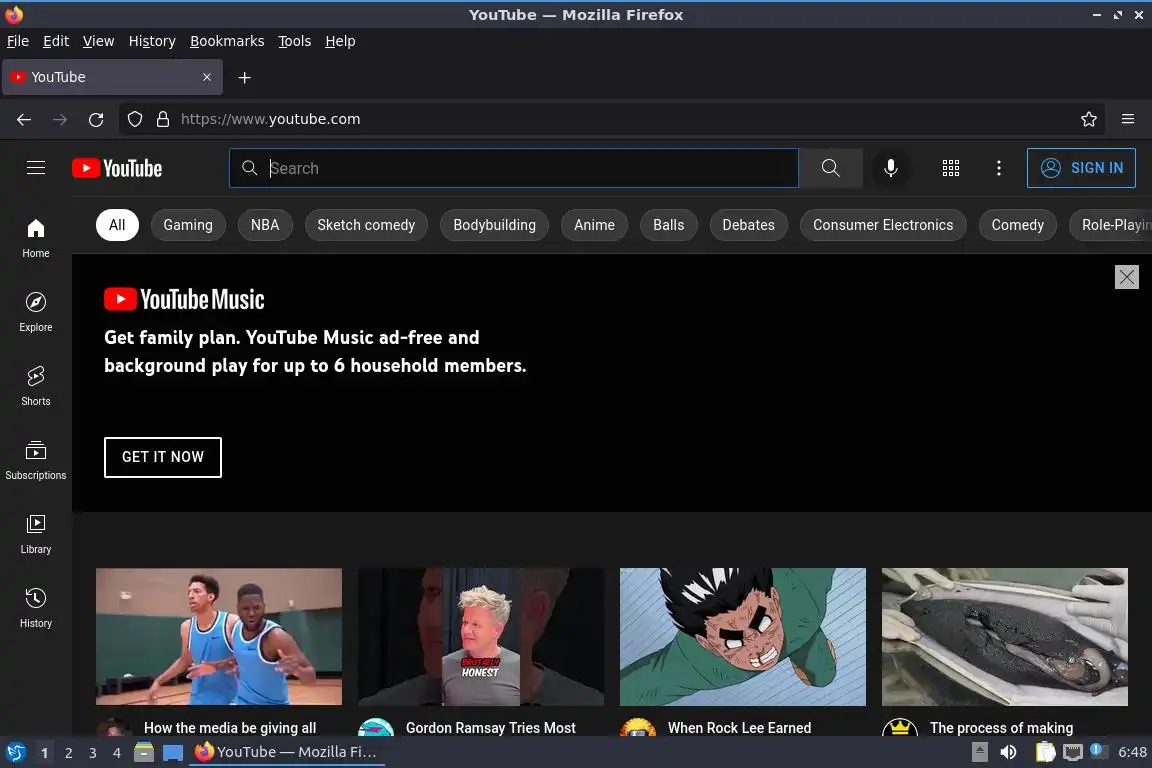The image size is (1152, 768).
Task: Open the History menu in menu bar
Action: coord(152,41)
